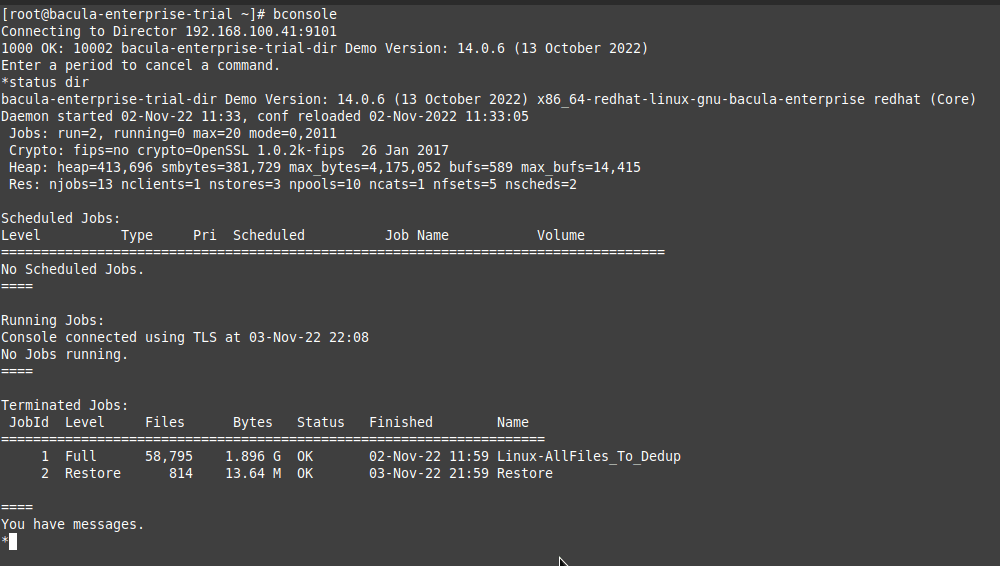This screenshot has width=1000, height=566.
Task: Click the finished time 03-Nov-22 21:59
Action: point(429,473)
